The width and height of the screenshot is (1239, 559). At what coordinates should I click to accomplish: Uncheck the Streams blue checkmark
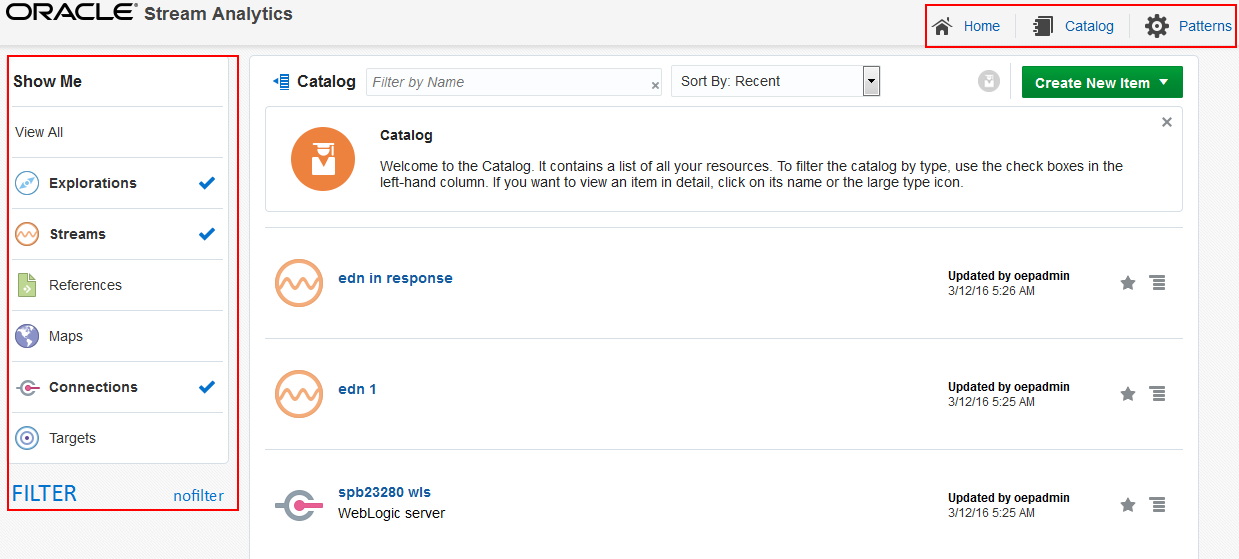tap(207, 234)
